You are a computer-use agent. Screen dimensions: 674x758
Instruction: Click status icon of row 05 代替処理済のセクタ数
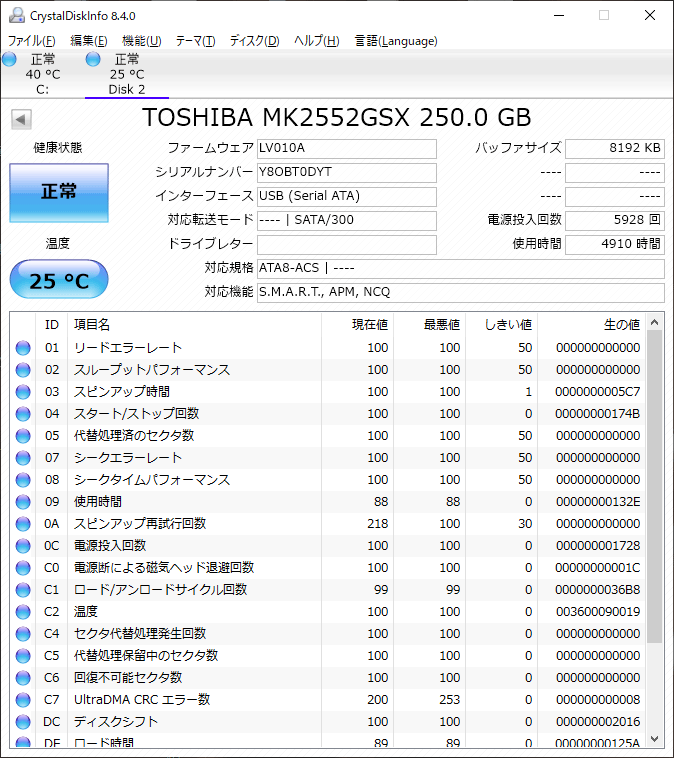pos(23,436)
